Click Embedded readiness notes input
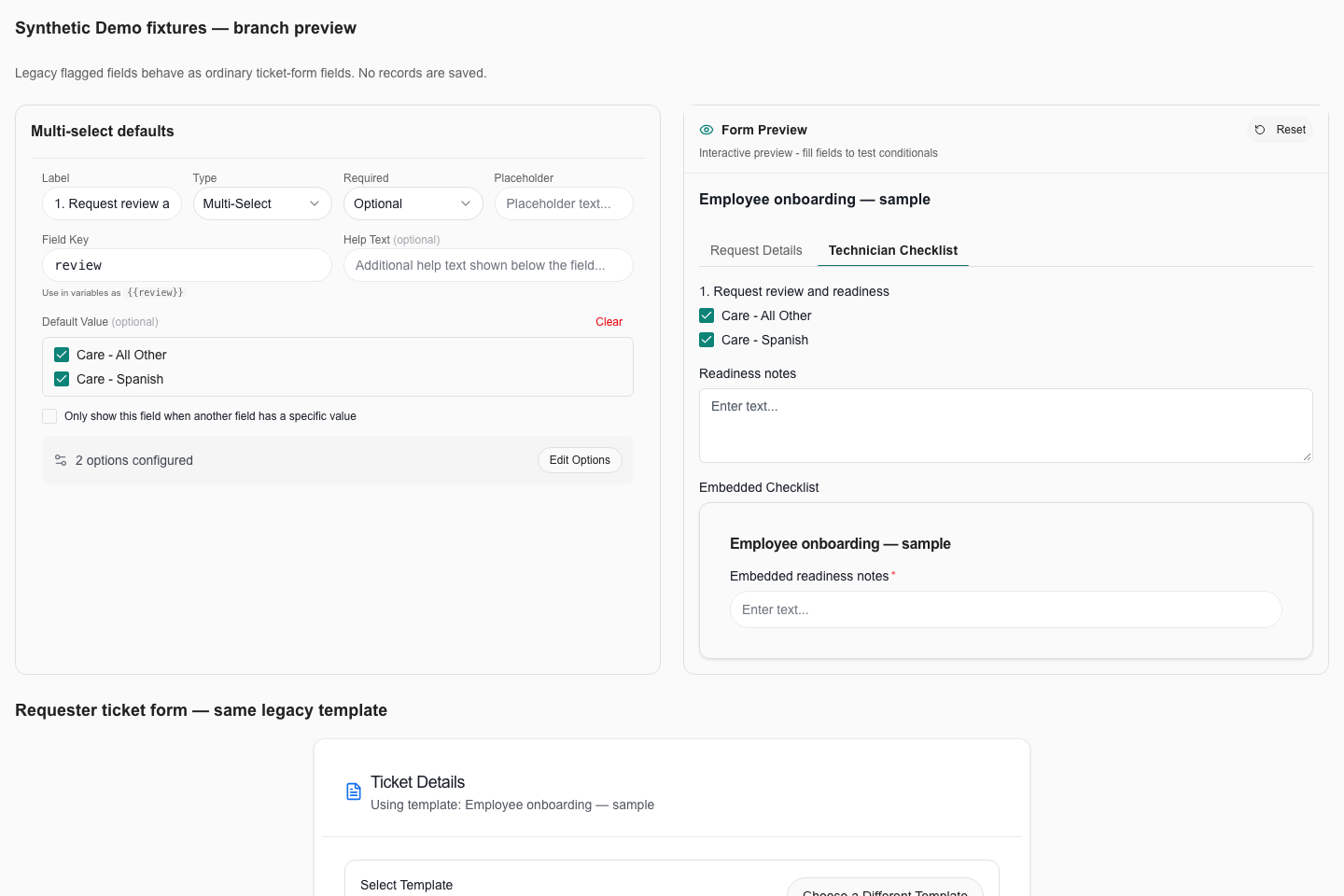Image resolution: width=1344 pixels, height=896 pixels. pyautogui.click(x=1006, y=609)
